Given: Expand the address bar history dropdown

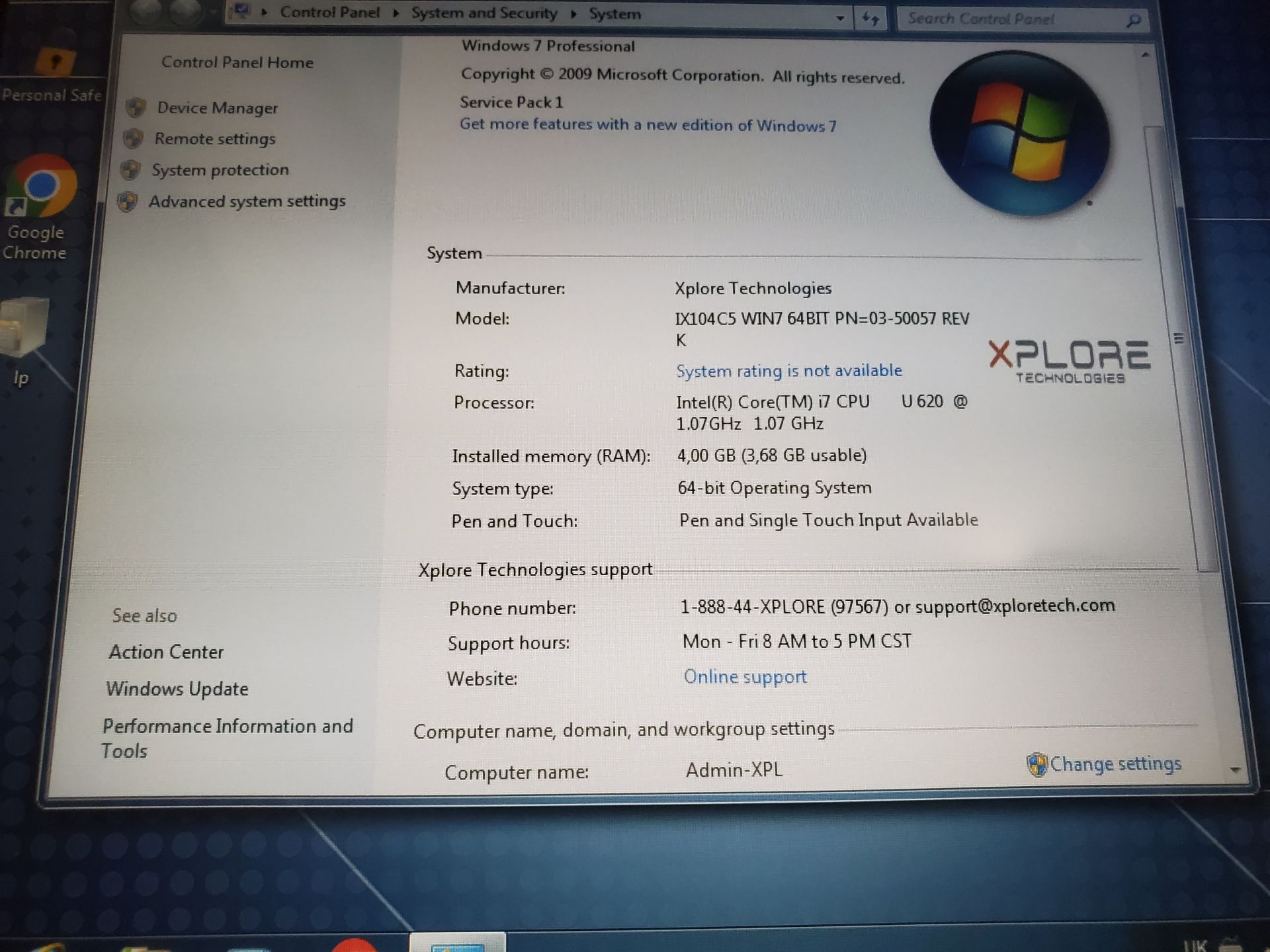Looking at the screenshot, I should coord(840,19).
